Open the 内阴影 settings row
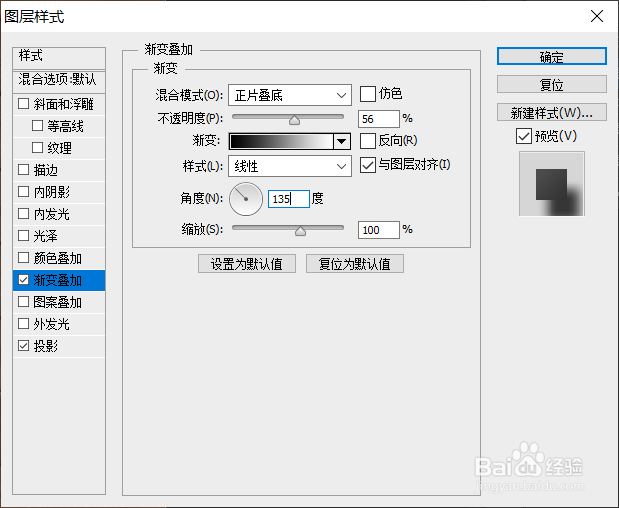Image resolution: width=619 pixels, height=508 pixels. [x=59, y=192]
